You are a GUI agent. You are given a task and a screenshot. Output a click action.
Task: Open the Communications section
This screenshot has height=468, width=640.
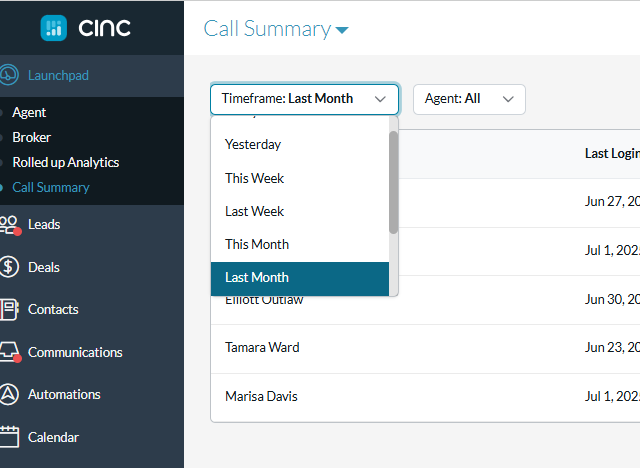[x=75, y=352]
